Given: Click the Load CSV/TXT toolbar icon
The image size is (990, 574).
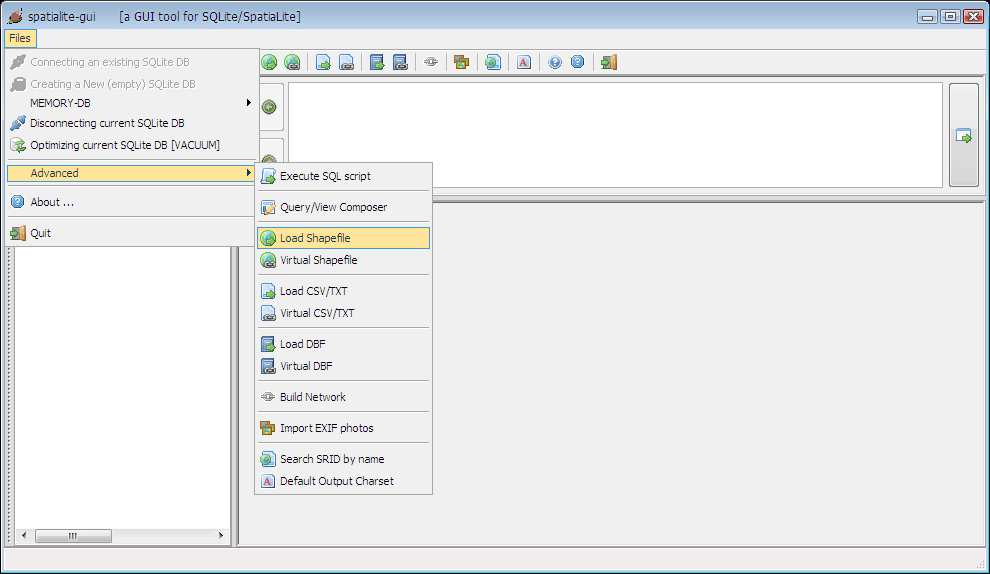Looking at the screenshot, I should coord(323,62).
